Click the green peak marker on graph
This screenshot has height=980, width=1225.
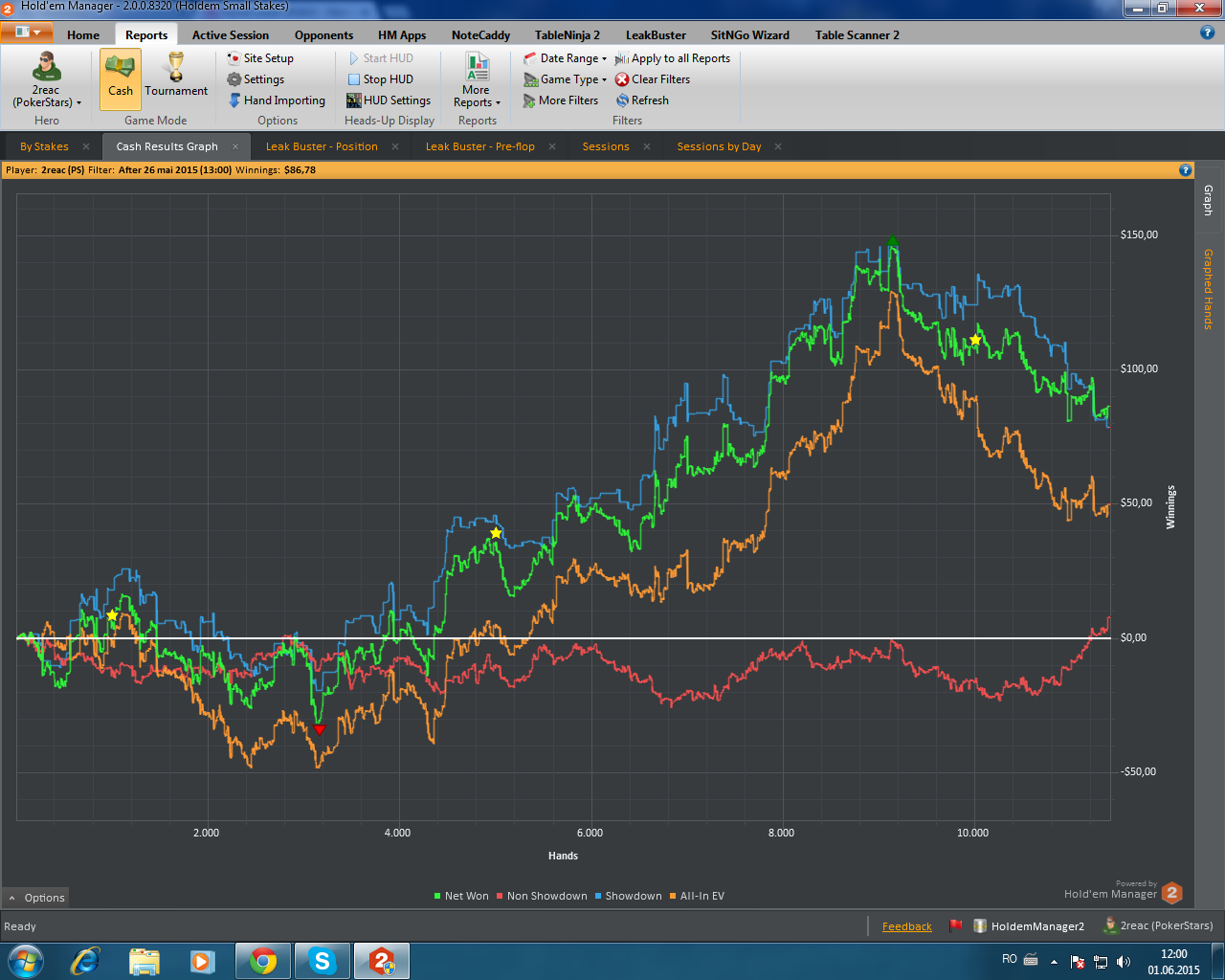pos(893,241)
